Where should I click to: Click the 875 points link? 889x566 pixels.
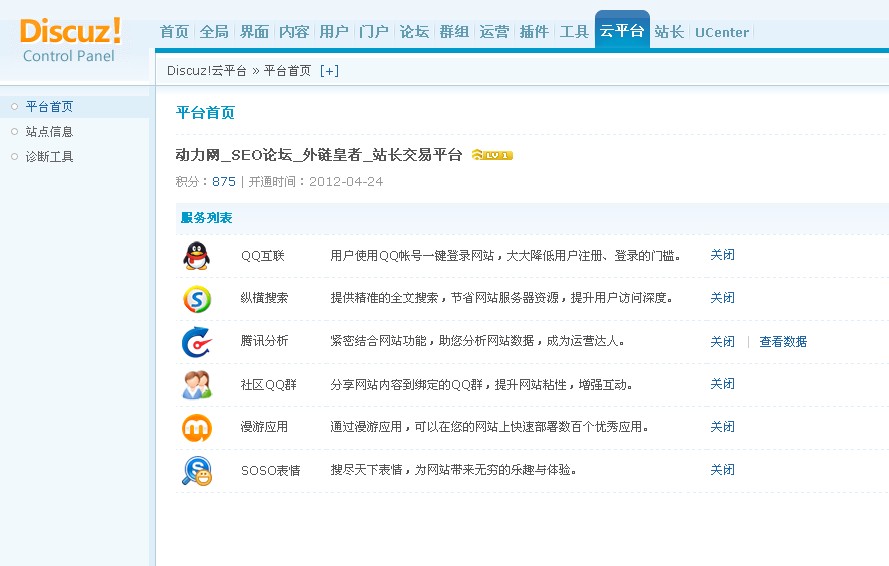[224, 182]
